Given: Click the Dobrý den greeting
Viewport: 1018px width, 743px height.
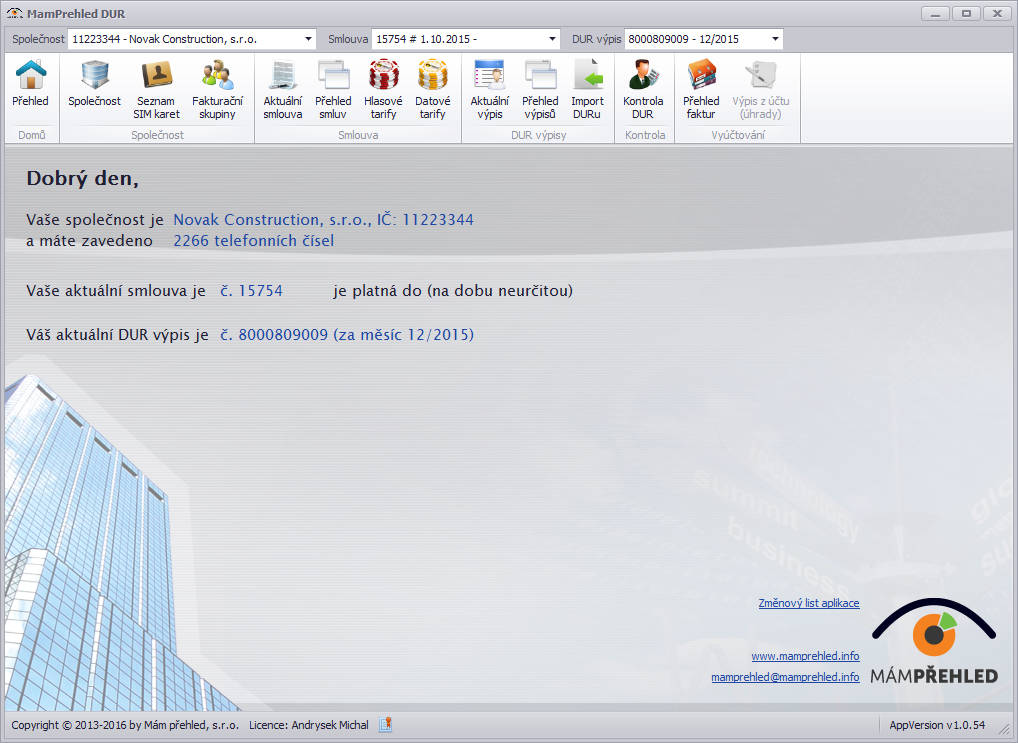Looking at the screenshot, I should [82, 178].
